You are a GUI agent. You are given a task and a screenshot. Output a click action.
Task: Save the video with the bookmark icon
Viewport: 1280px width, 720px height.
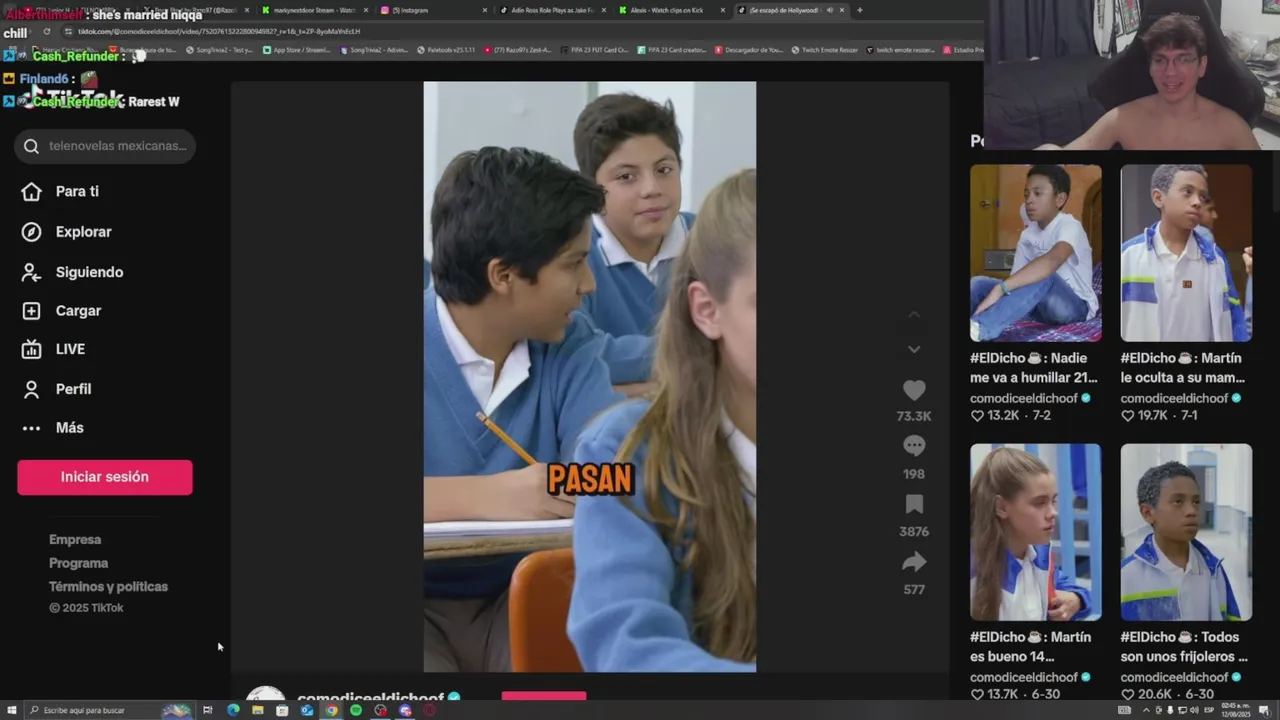click(914, 504)
